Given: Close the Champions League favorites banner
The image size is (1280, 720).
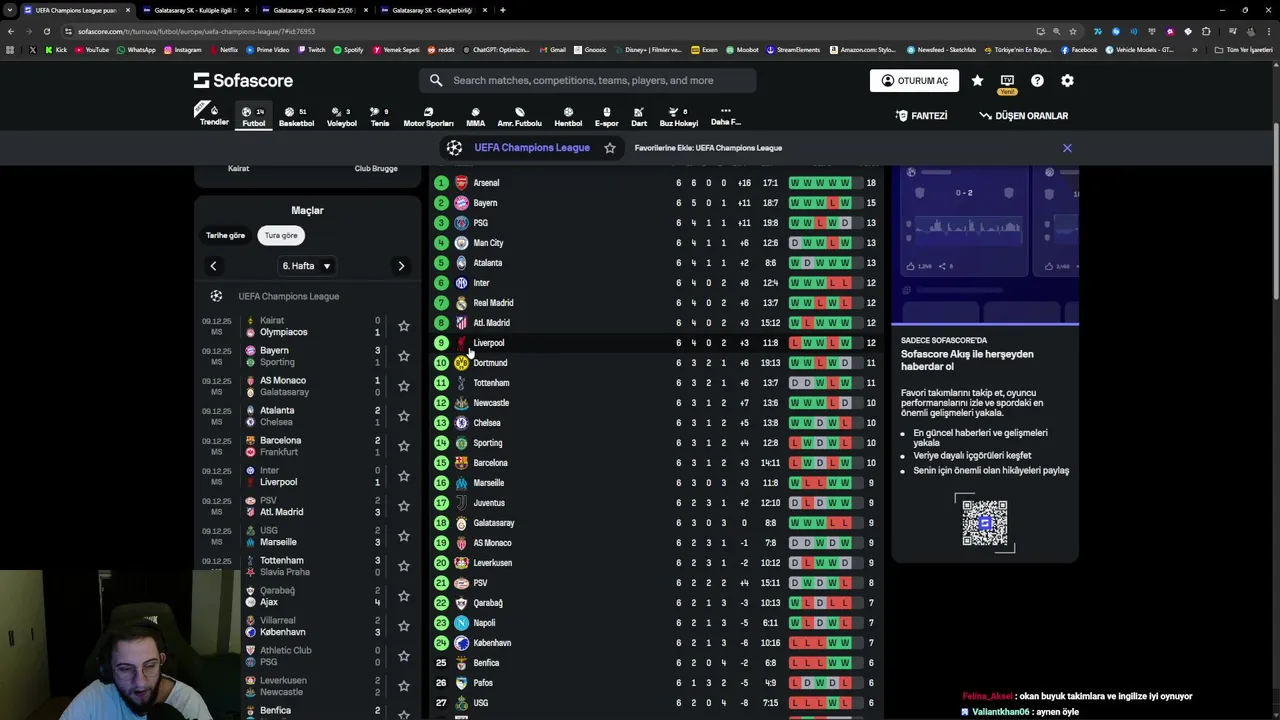Looking at the screenshot, I should pyautogui.click(x=1067, y=148).
